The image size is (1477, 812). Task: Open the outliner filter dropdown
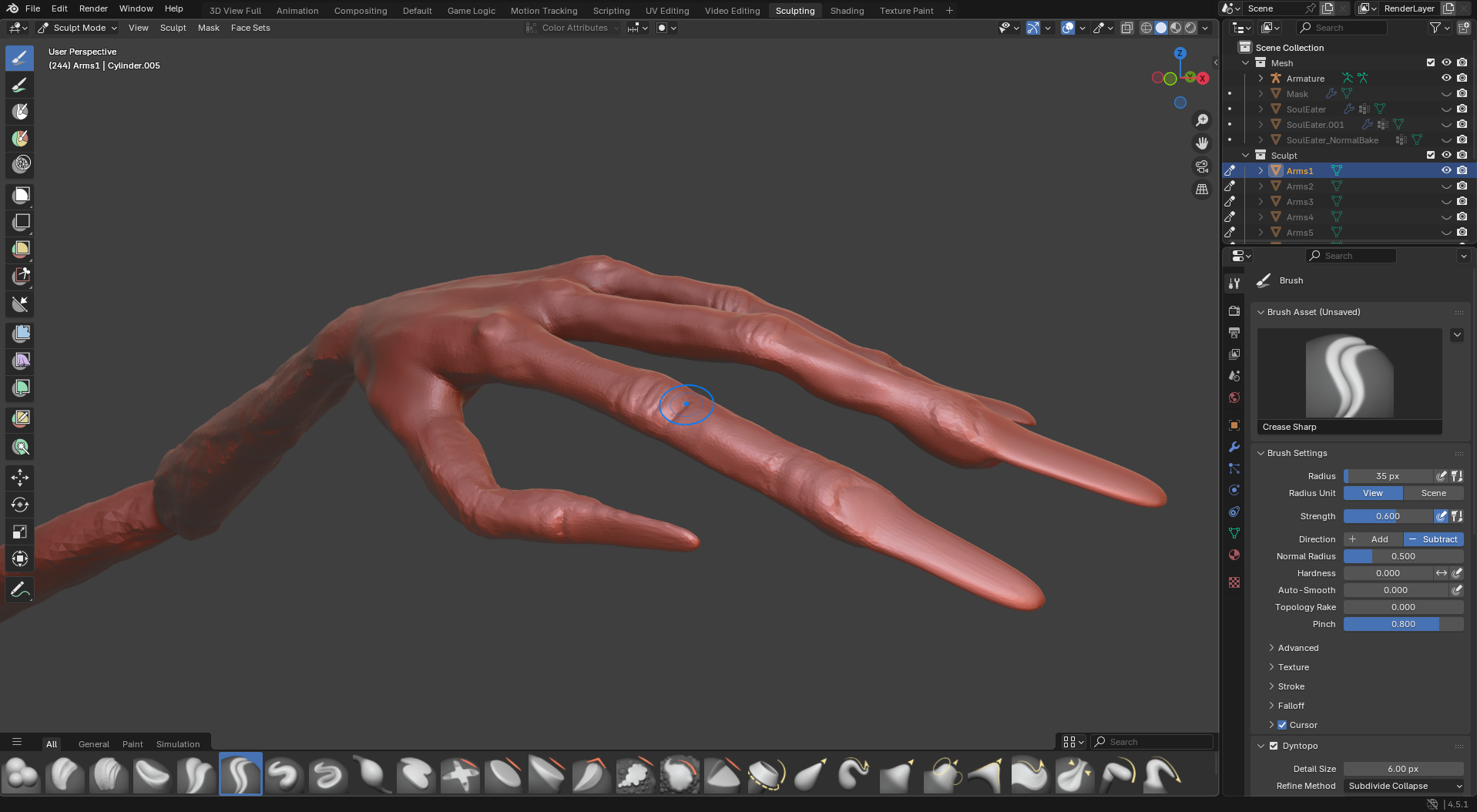tap(1439, 28)
